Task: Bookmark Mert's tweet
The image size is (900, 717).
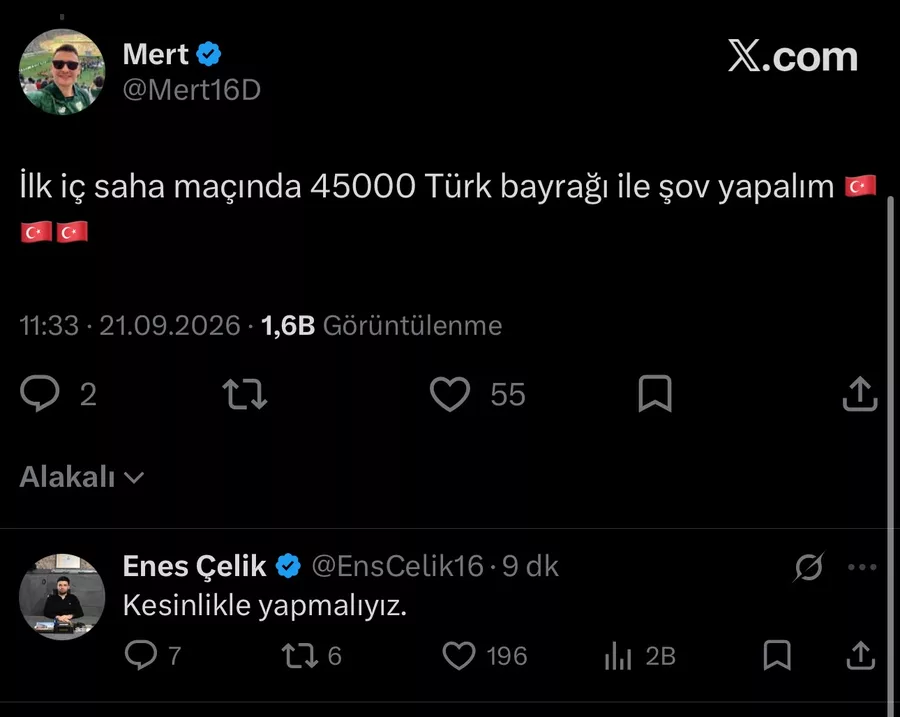Action: [x=655, y=394]
